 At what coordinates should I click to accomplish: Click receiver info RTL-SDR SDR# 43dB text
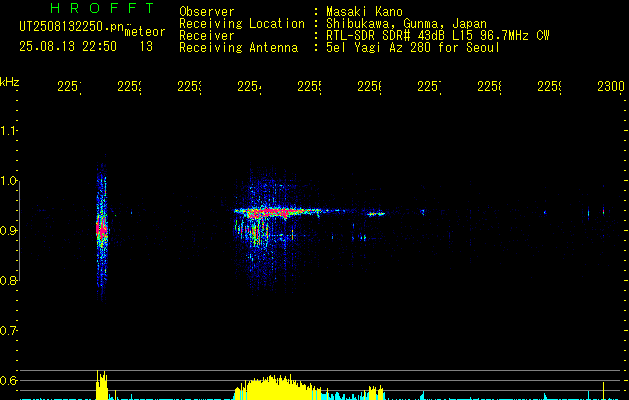pyautogui.click(x=438, y=36)
